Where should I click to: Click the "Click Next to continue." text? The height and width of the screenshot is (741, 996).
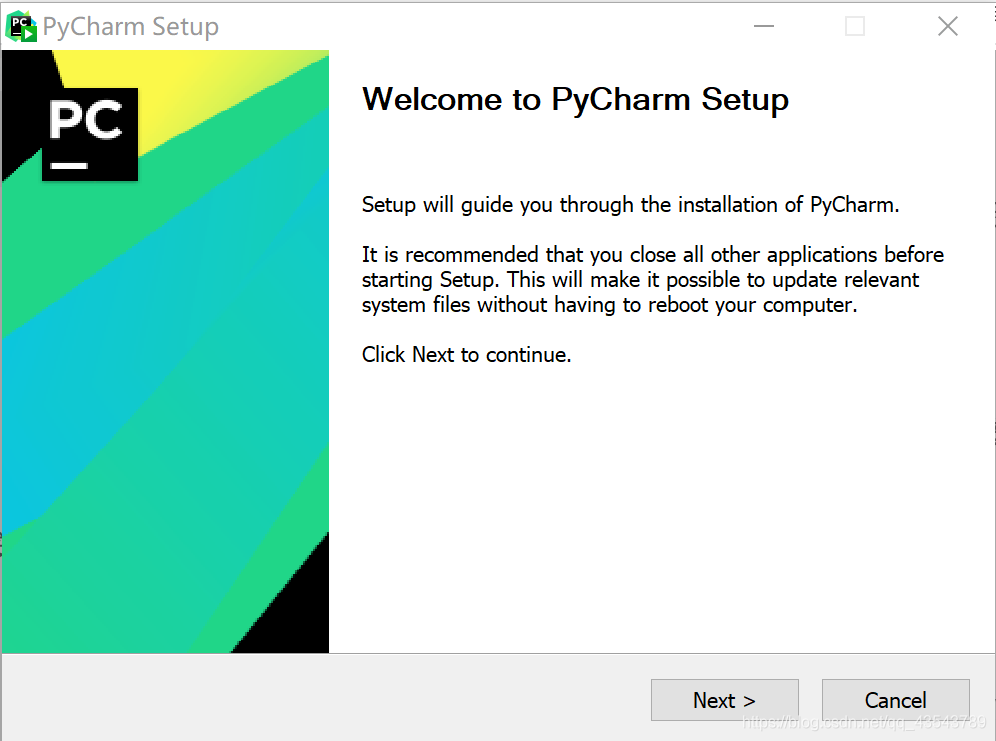466,354
